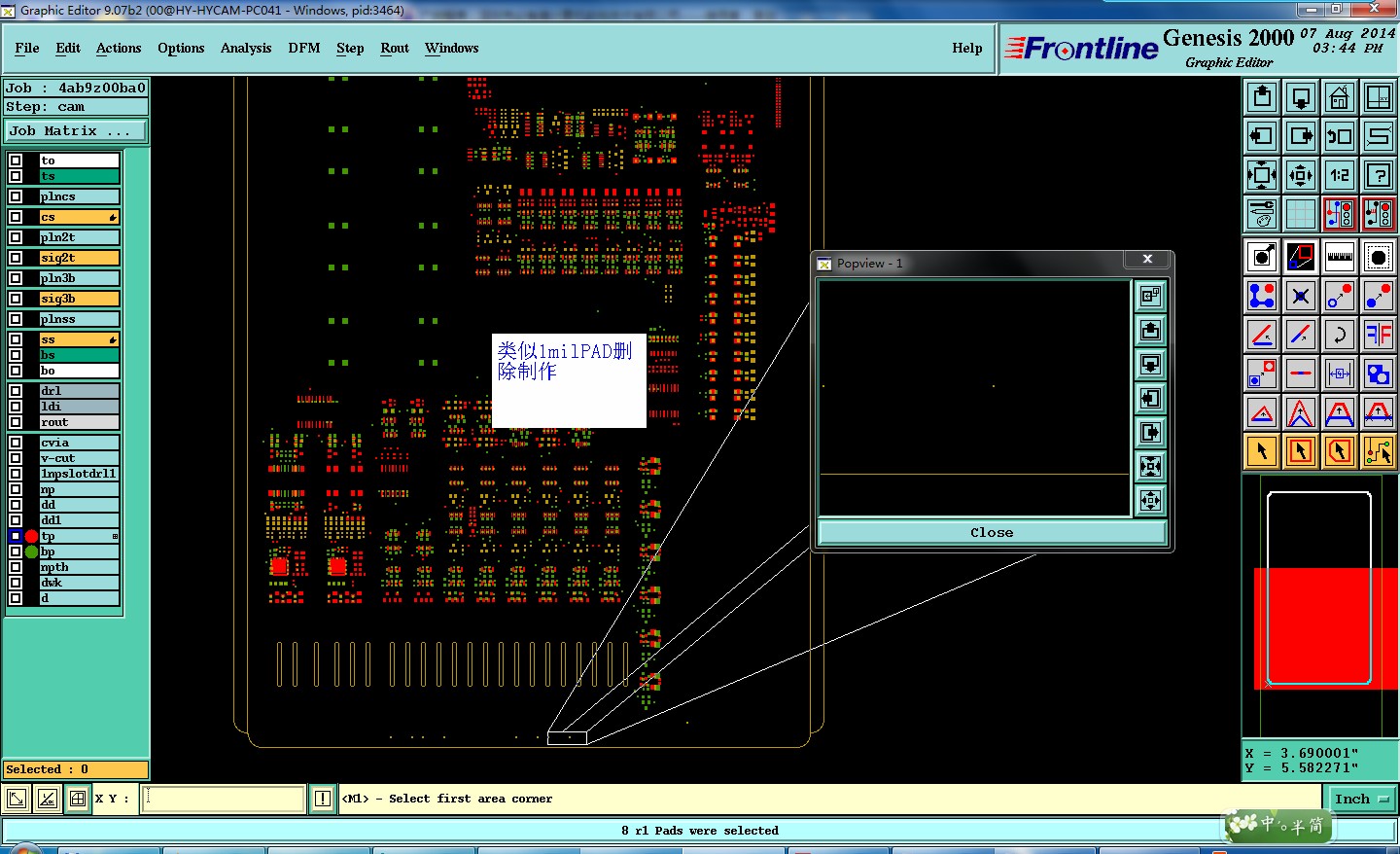
Task: Select the mirror F transform icon
Action: pos(1379,335)
